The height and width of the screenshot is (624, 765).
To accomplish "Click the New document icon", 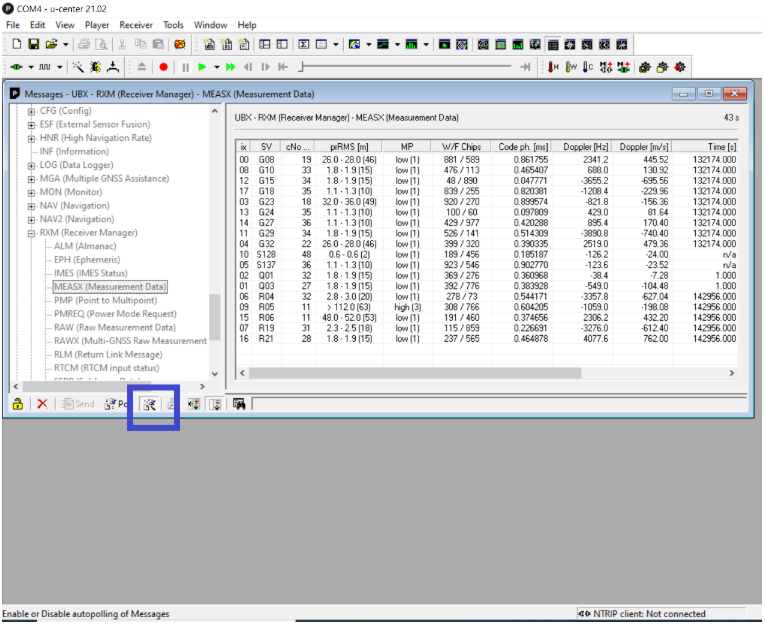I will point(16,44).
